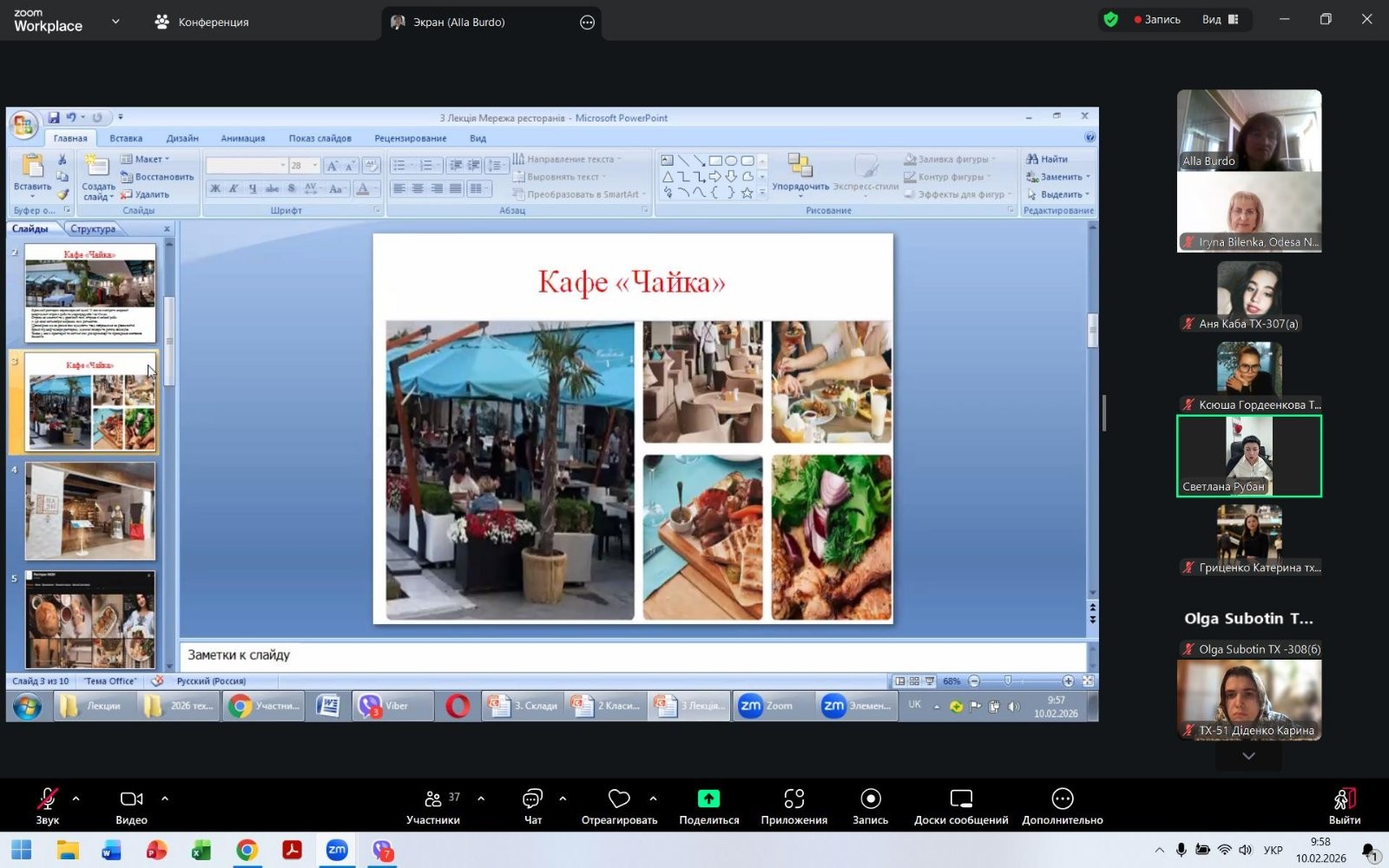
Task: Open the Zoom Workplace dropdown chevron
Action: (x=115, y=22)
